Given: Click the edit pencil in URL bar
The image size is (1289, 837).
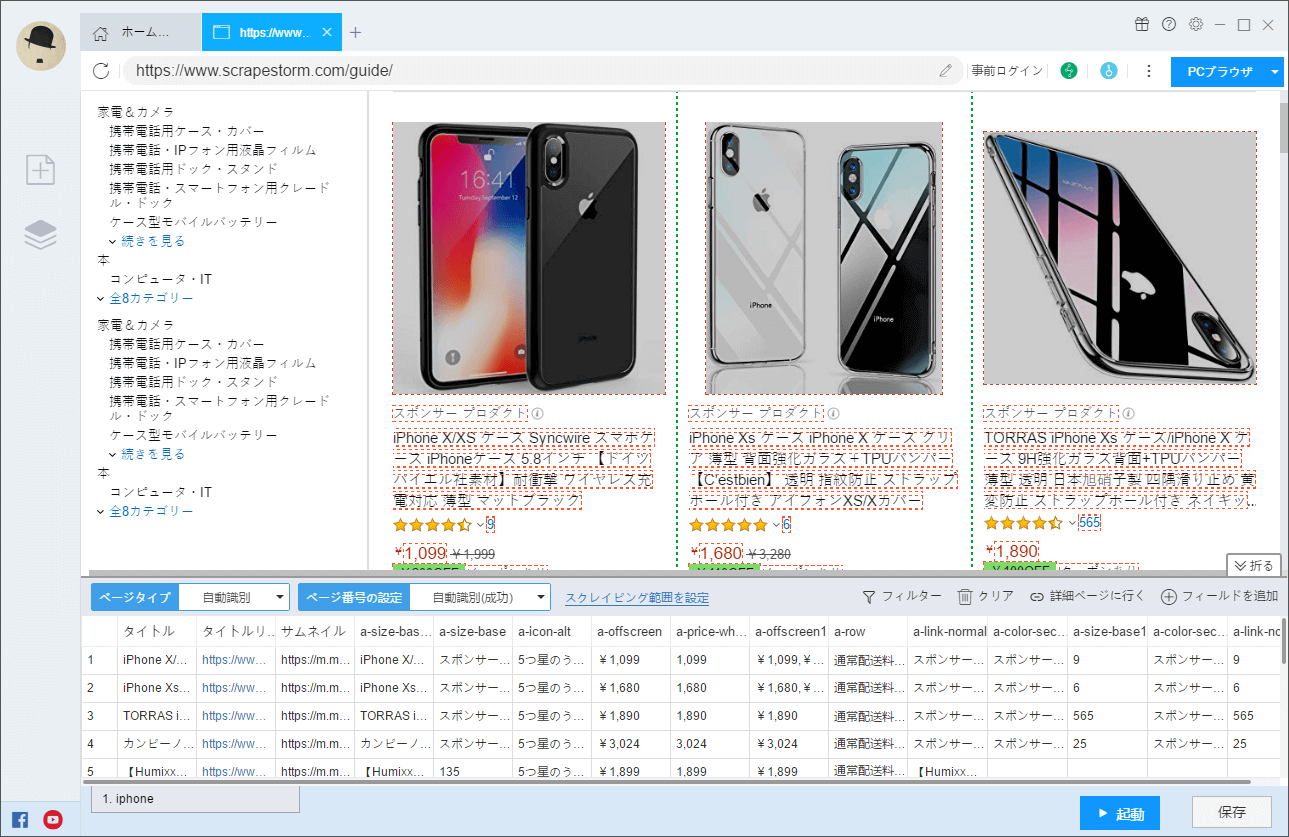Looking at the screenshot, I should click(x=946, y=71).
